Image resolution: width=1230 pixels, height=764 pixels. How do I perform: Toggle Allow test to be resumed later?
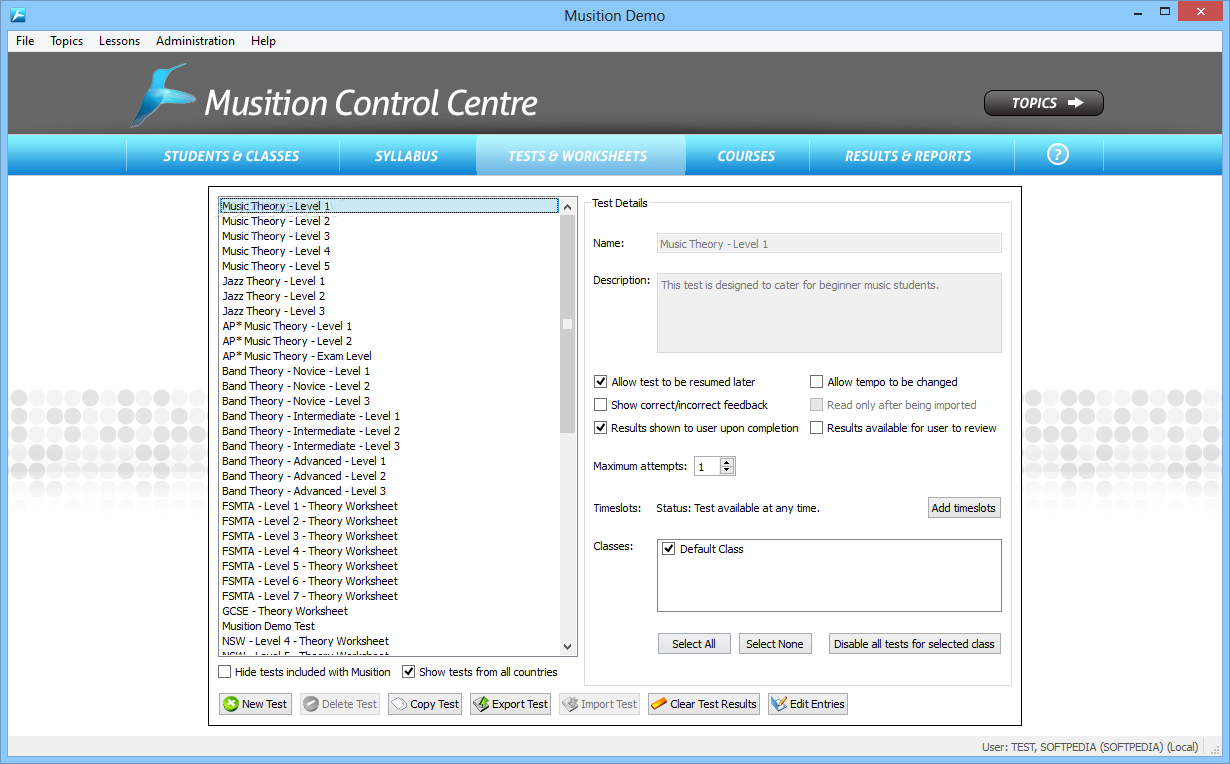pyautogui.click(x=601, y=382)
